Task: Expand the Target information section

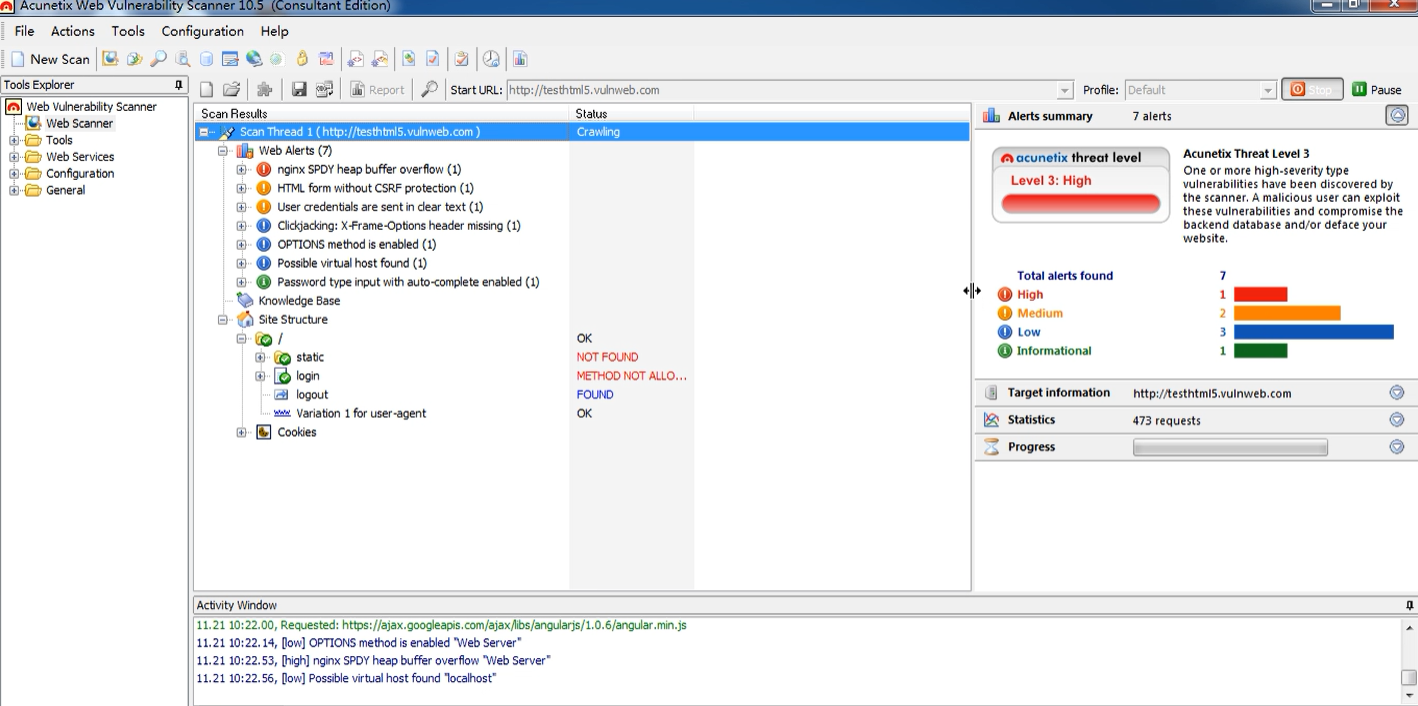Action: pos(1397,393)
